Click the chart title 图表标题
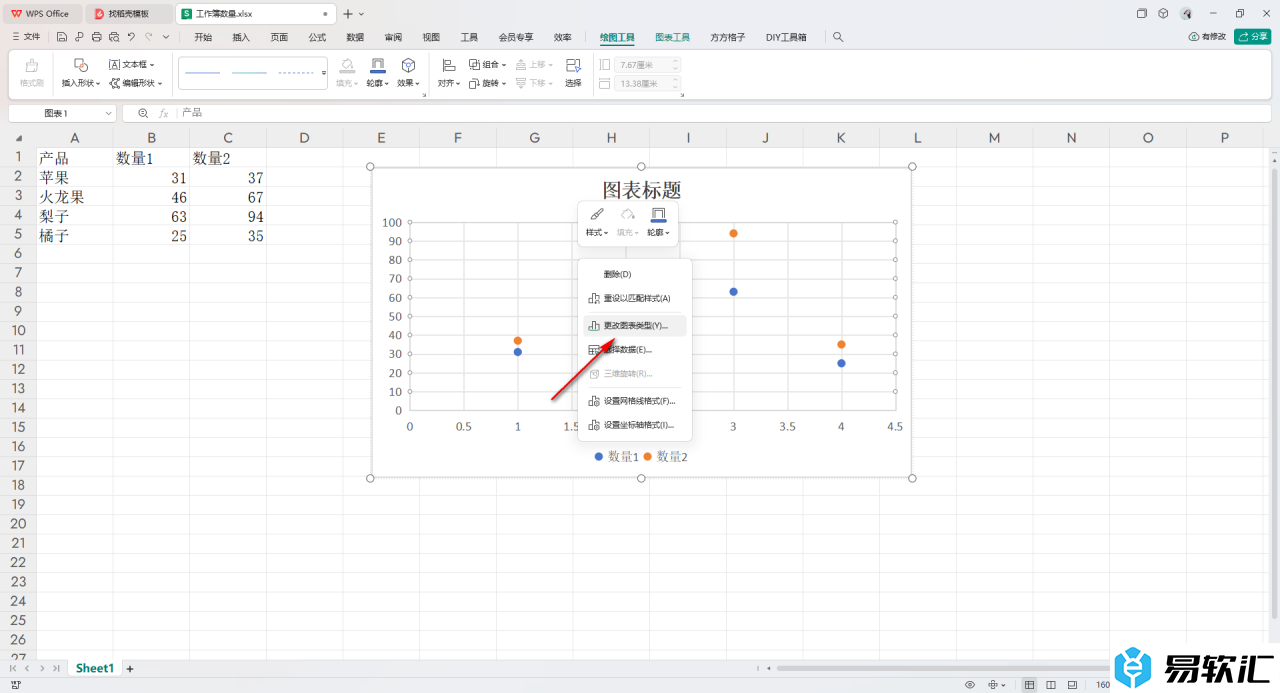Viewport: 1280px width, 693px height. [x=641, y=191]
